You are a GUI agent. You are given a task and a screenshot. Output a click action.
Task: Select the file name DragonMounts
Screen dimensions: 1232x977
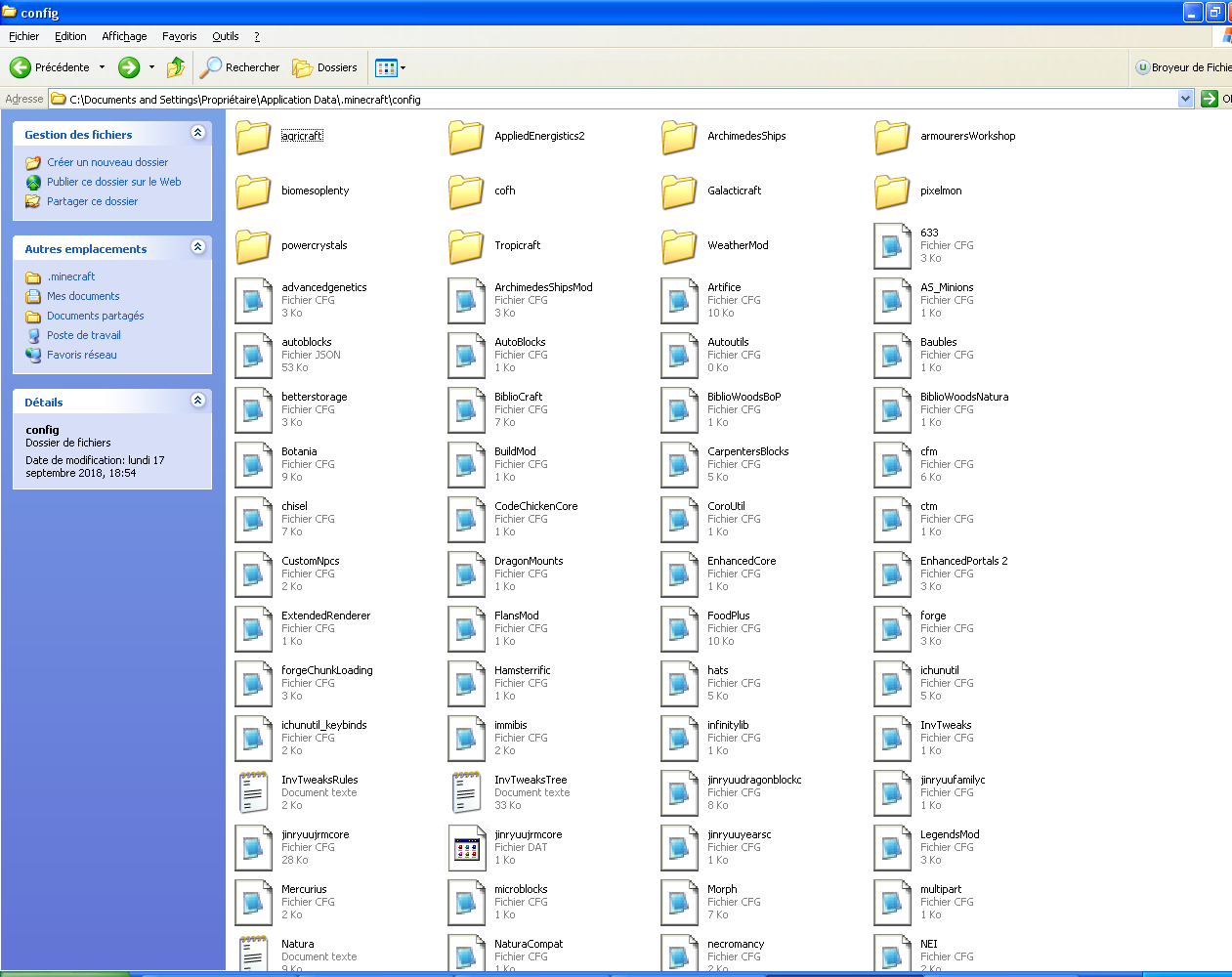529,561
